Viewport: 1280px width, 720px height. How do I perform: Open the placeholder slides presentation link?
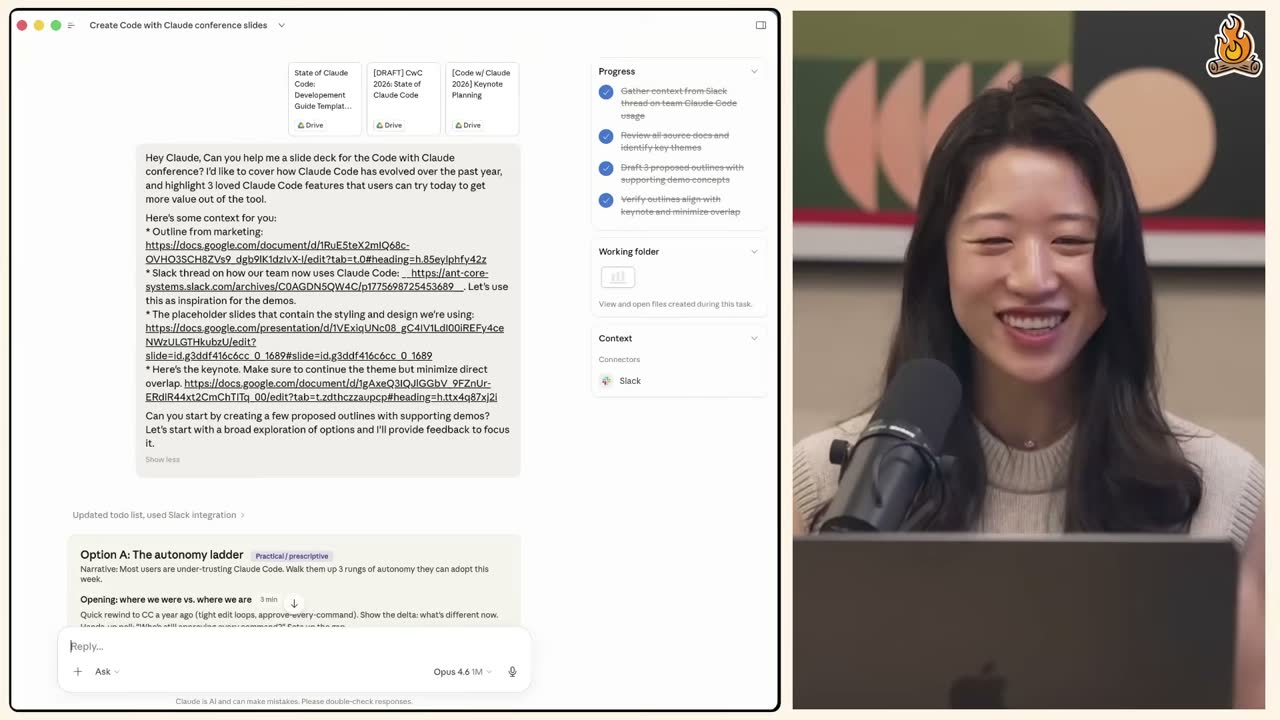(324, 342)
